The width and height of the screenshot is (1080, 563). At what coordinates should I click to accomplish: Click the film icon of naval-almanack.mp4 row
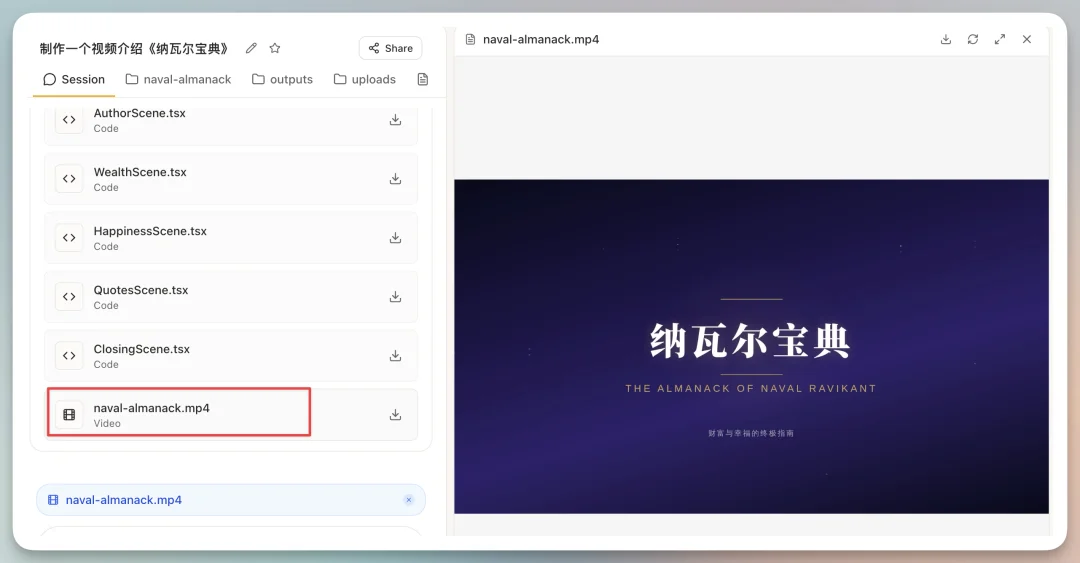69,415
